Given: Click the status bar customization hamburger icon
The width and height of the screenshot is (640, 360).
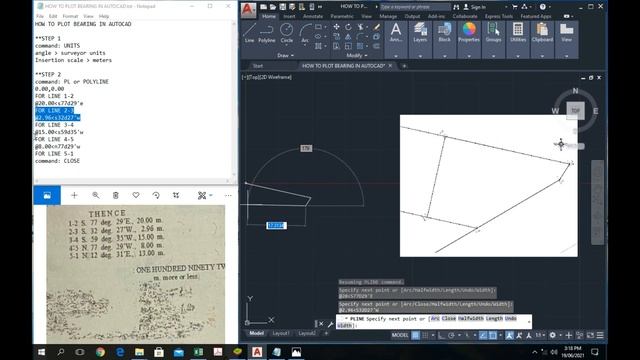Looking at the screenshot, I should 600,335.
